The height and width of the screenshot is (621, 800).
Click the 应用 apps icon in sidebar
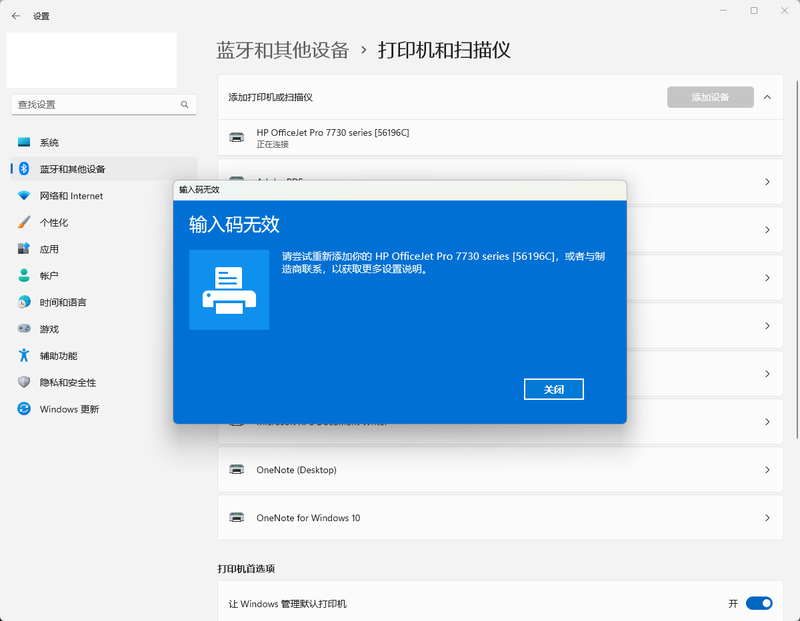tap(24, 249)
